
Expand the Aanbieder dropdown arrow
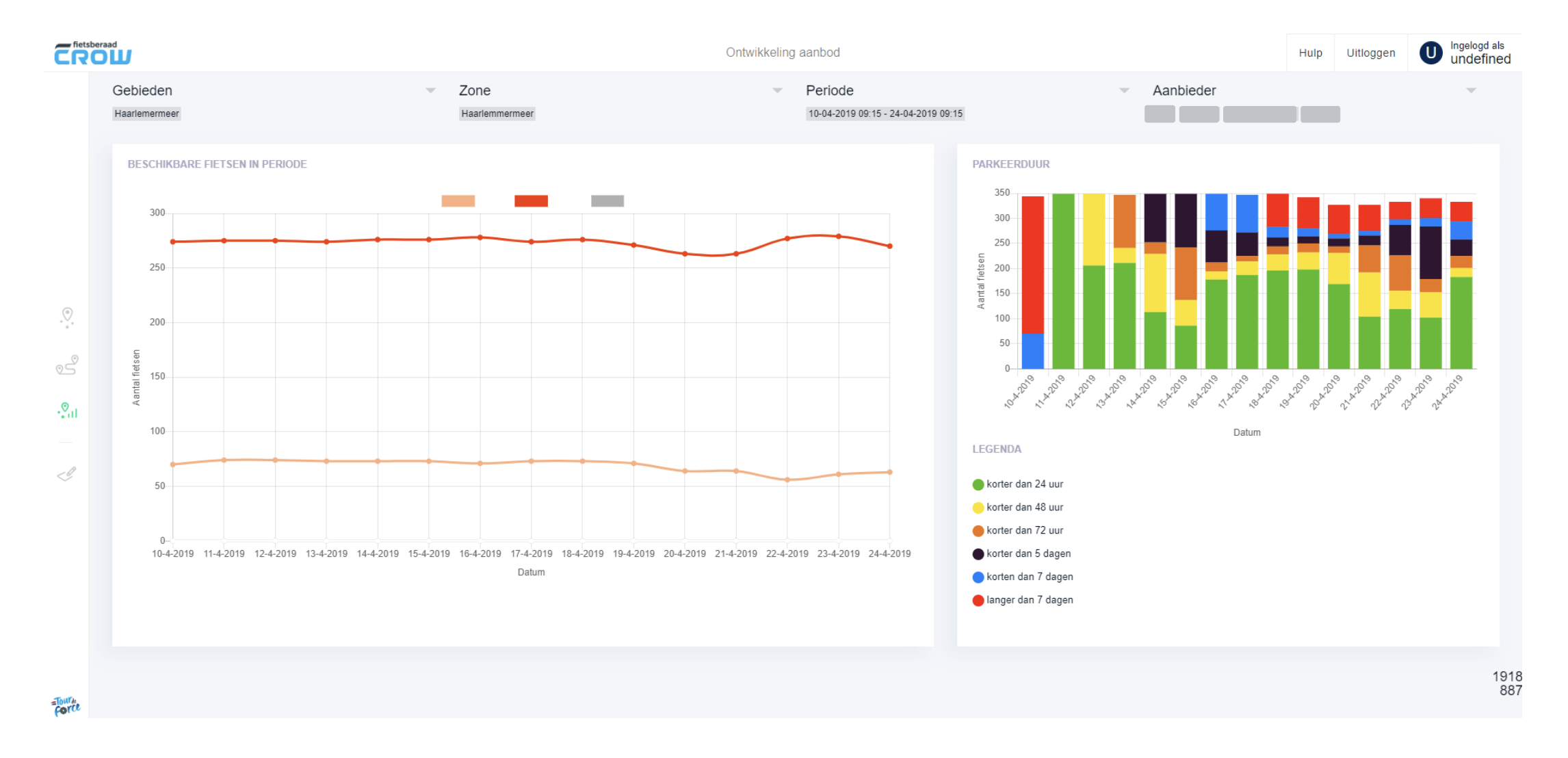(x=1471, y=90)
